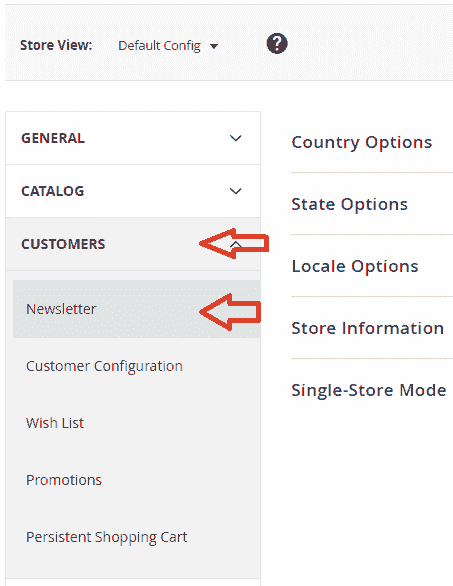Expand the Store Information section
This screenshot has height=586, width=453.
pos(367,328)
